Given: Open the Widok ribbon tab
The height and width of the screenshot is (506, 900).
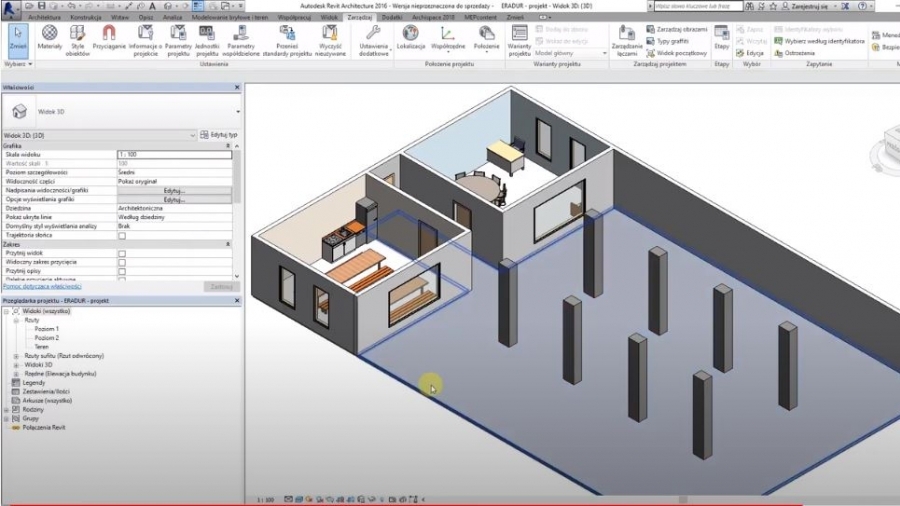Looking at the screenshot, I should coord(329,18).
